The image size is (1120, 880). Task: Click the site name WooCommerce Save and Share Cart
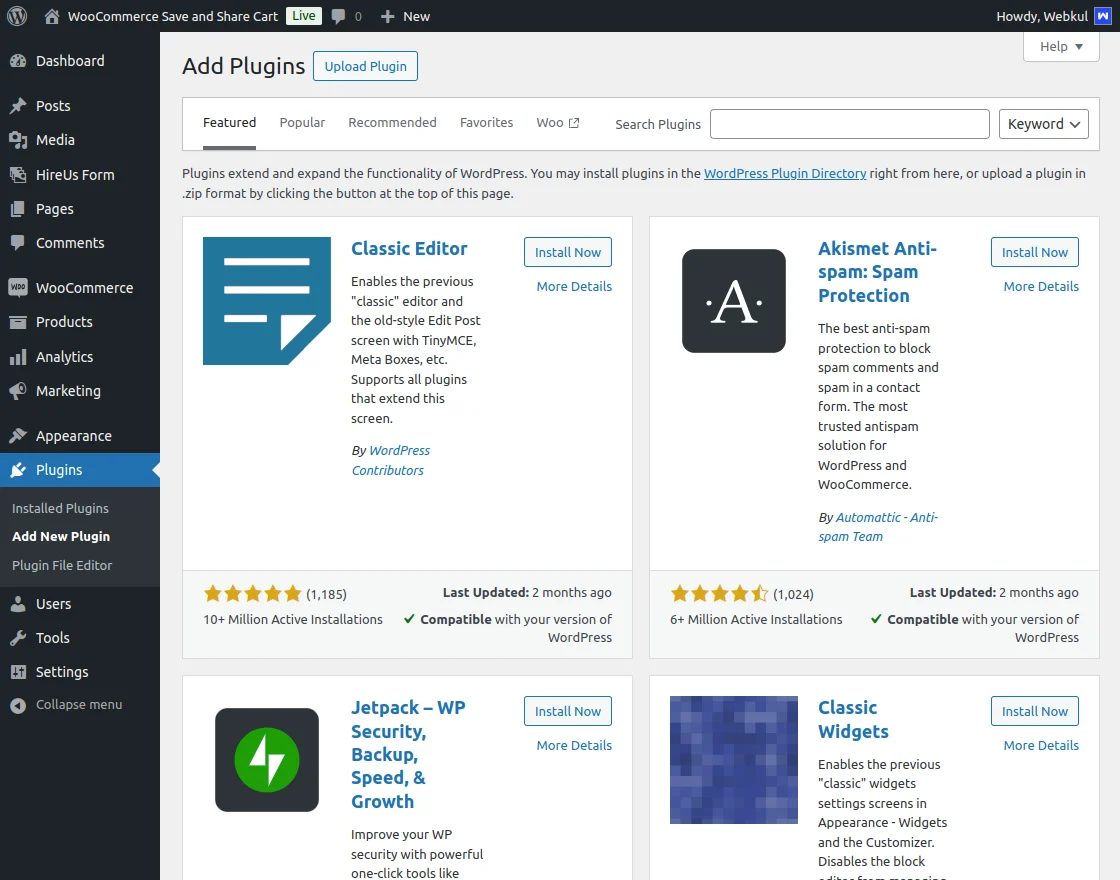pos(172,16)
